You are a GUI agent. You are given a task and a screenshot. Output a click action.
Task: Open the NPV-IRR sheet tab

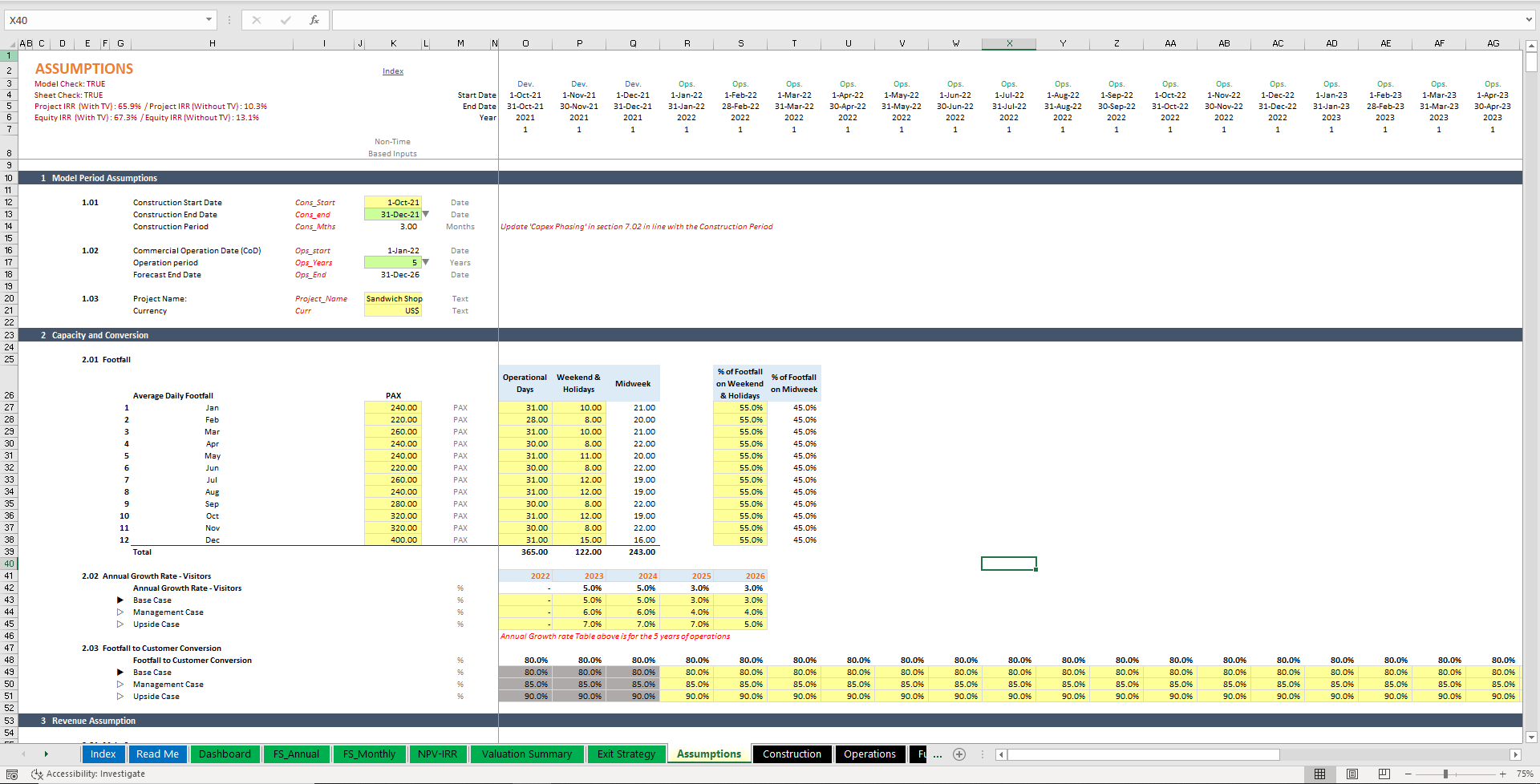point(438,754)
